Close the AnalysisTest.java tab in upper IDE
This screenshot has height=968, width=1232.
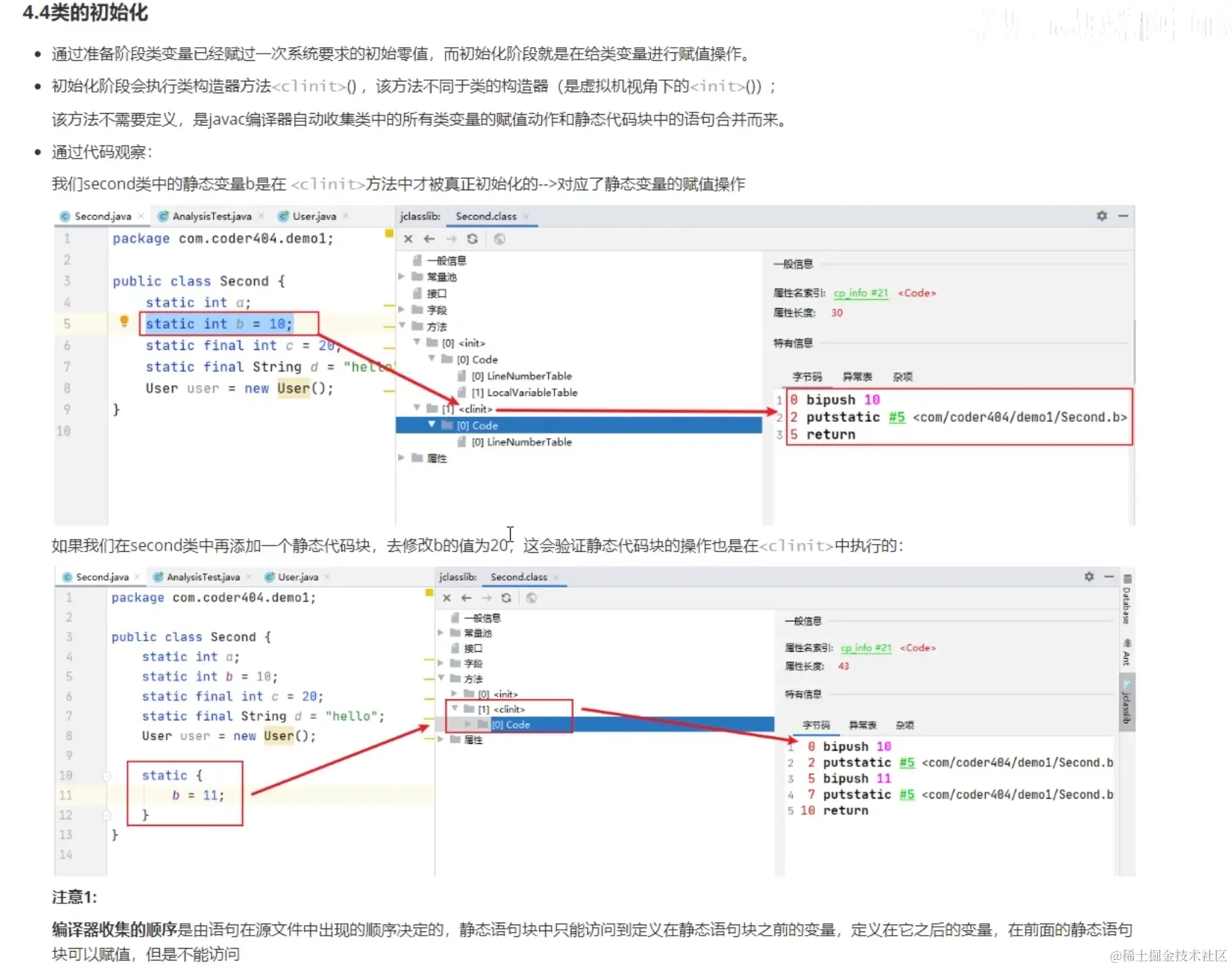click(261, 216)
